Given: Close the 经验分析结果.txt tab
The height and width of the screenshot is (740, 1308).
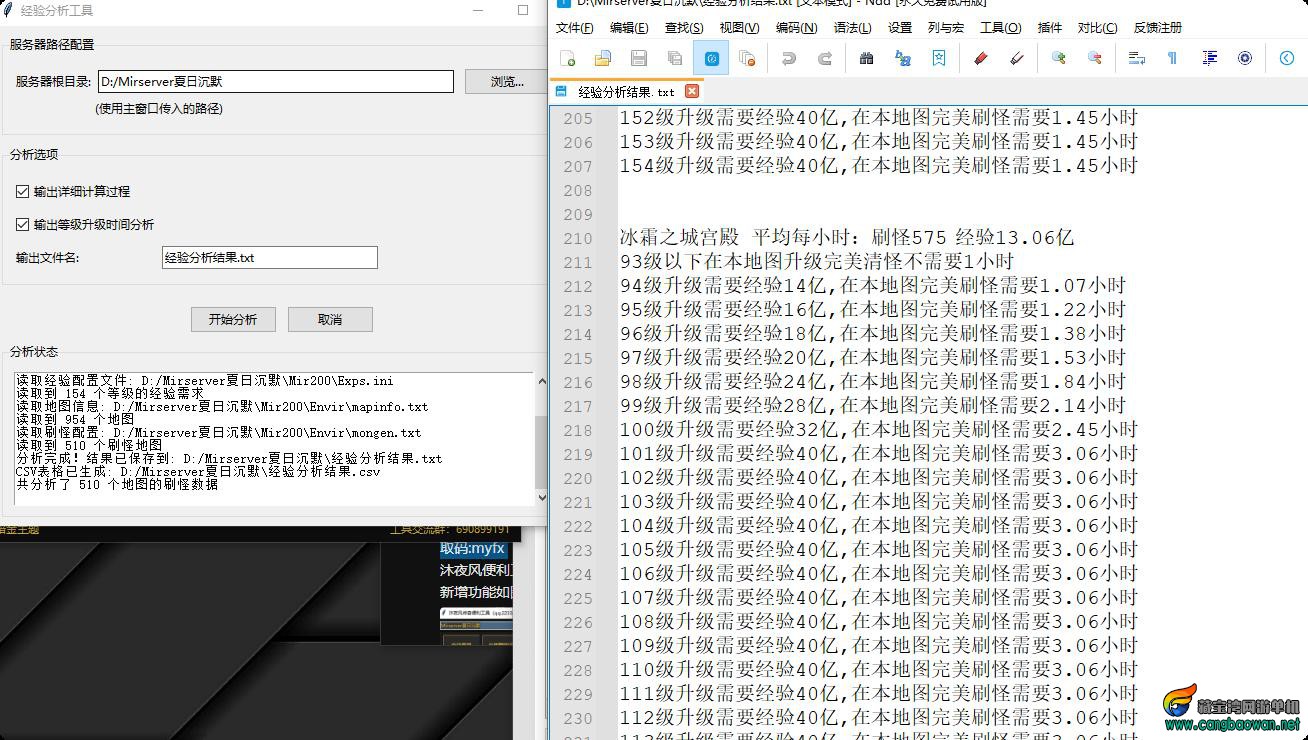Looking at the screenshot, I should point(692,91).
